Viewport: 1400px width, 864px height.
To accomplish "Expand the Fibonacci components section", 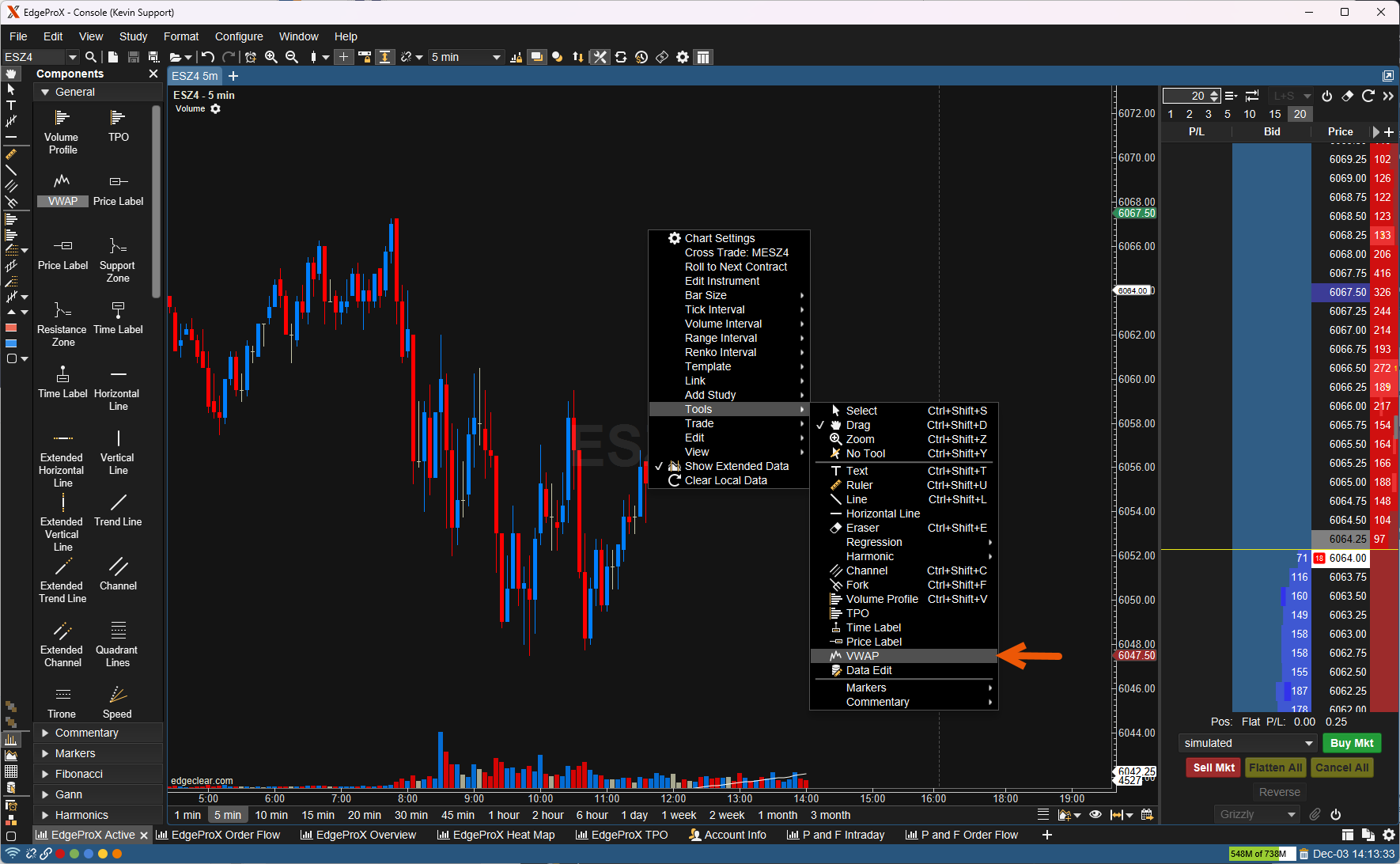I will pos(79,774).
